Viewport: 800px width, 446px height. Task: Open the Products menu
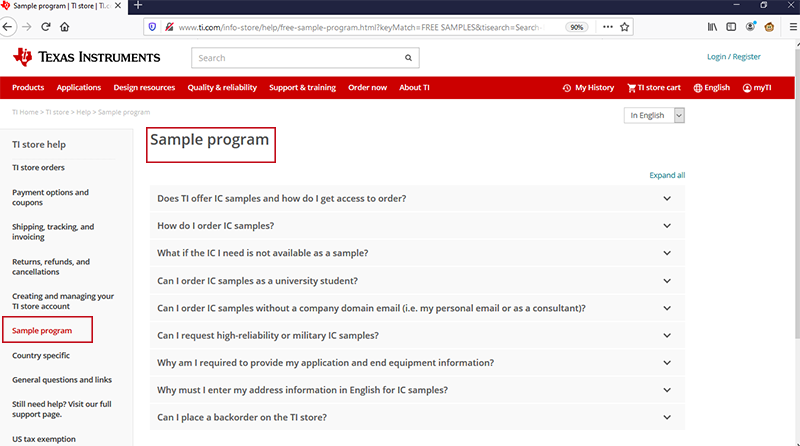[28, 87]
